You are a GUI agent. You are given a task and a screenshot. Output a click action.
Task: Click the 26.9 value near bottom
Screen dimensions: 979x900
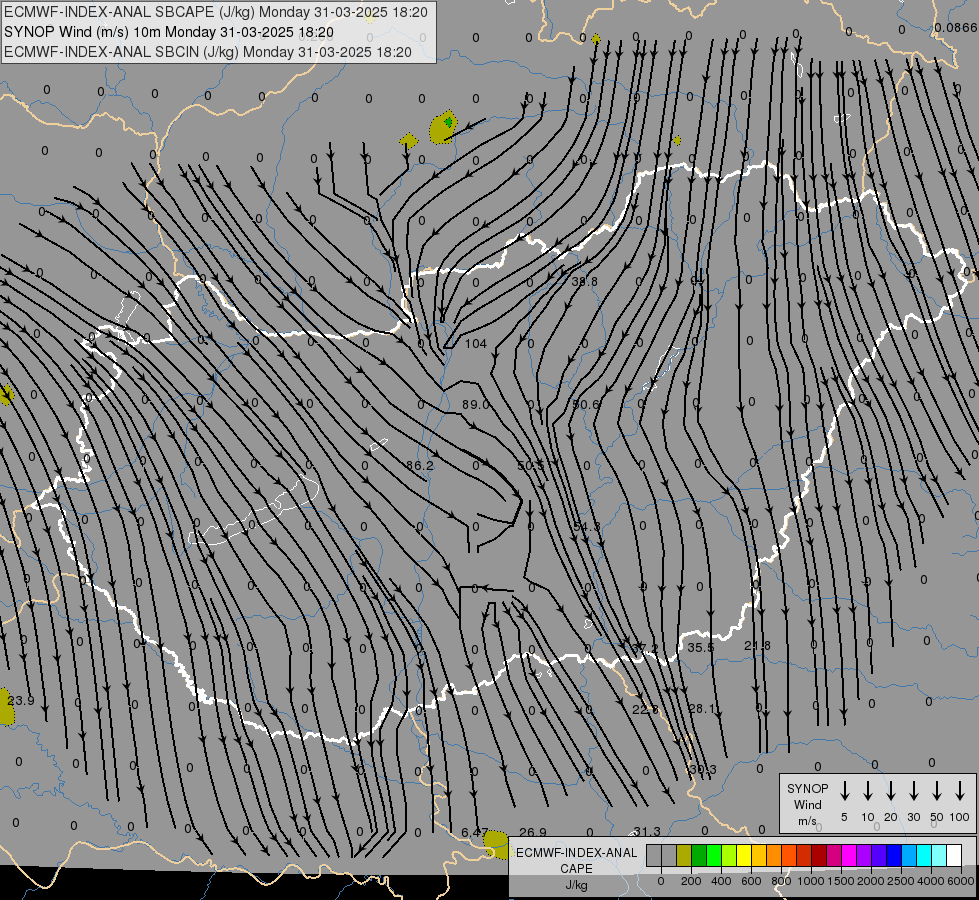[x=533, y=833]
